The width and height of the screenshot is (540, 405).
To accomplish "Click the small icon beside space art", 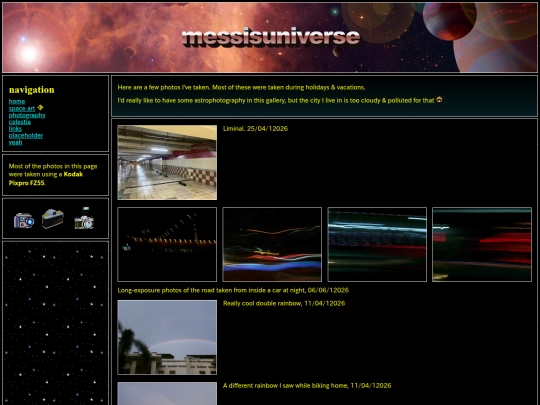I will coord(40,107).
